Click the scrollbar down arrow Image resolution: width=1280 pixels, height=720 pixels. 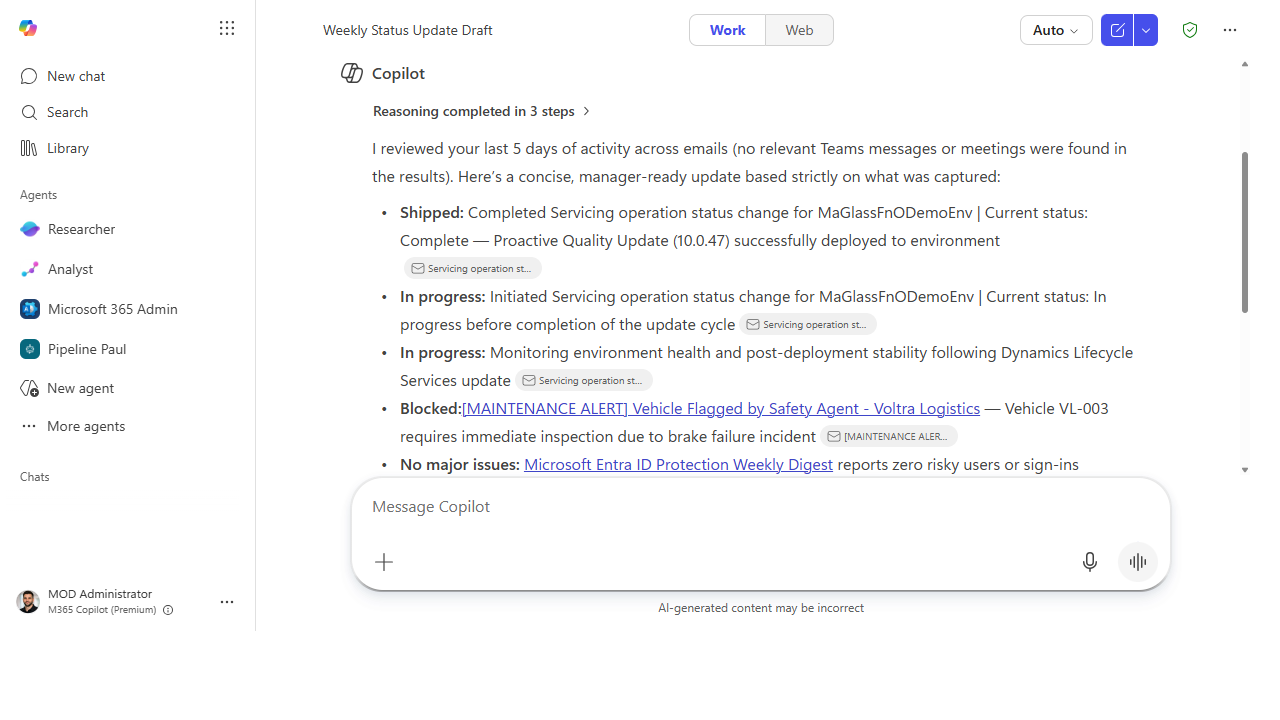pos(1245,469)
